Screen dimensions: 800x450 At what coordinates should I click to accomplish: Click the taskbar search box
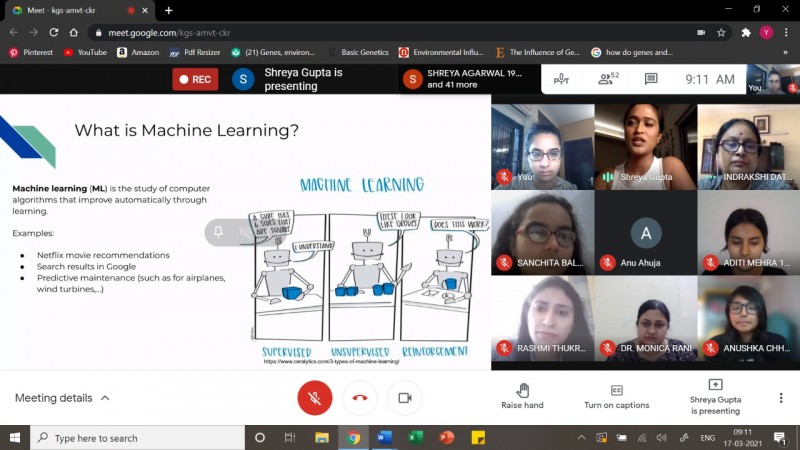138,438
